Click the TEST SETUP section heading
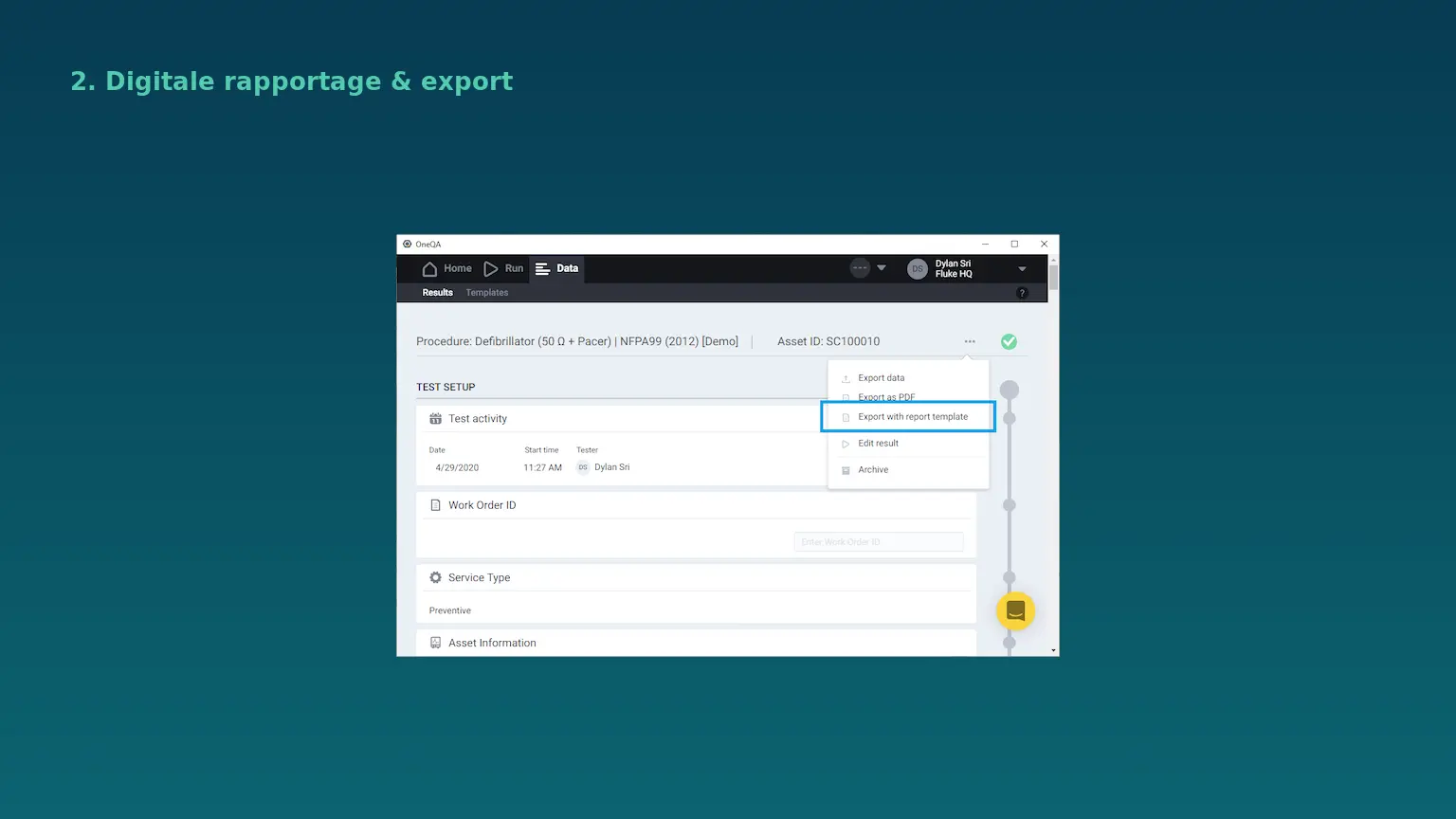The height and width of the screenshot is (819, 1456). (446, 387)
